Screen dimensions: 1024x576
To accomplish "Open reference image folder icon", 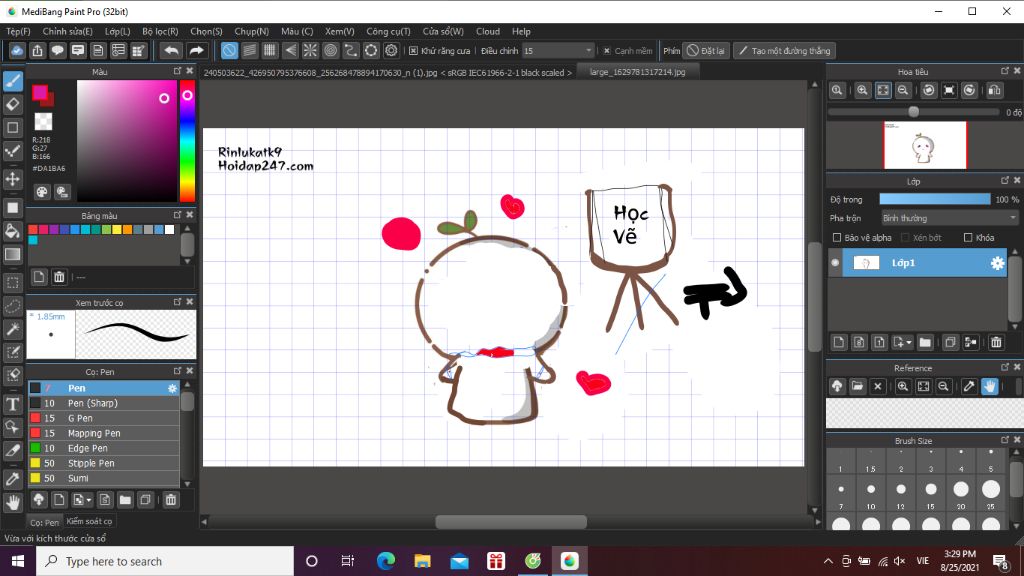I will [x=857, y=387].
